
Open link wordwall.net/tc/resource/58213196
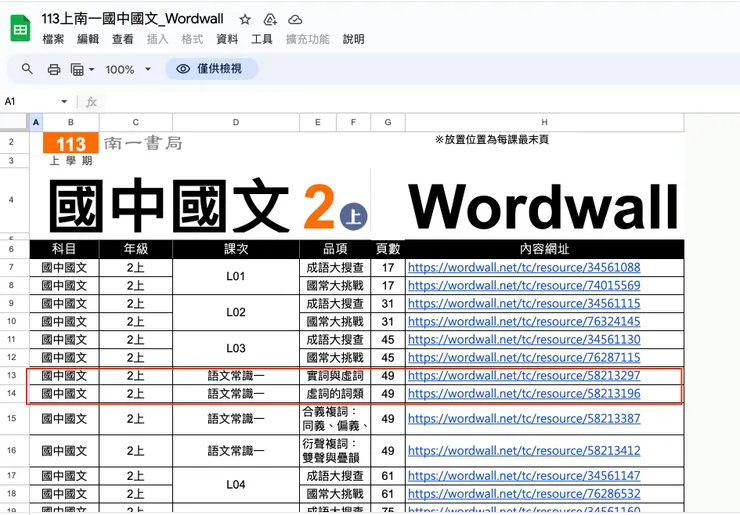(x=524, y=393)
